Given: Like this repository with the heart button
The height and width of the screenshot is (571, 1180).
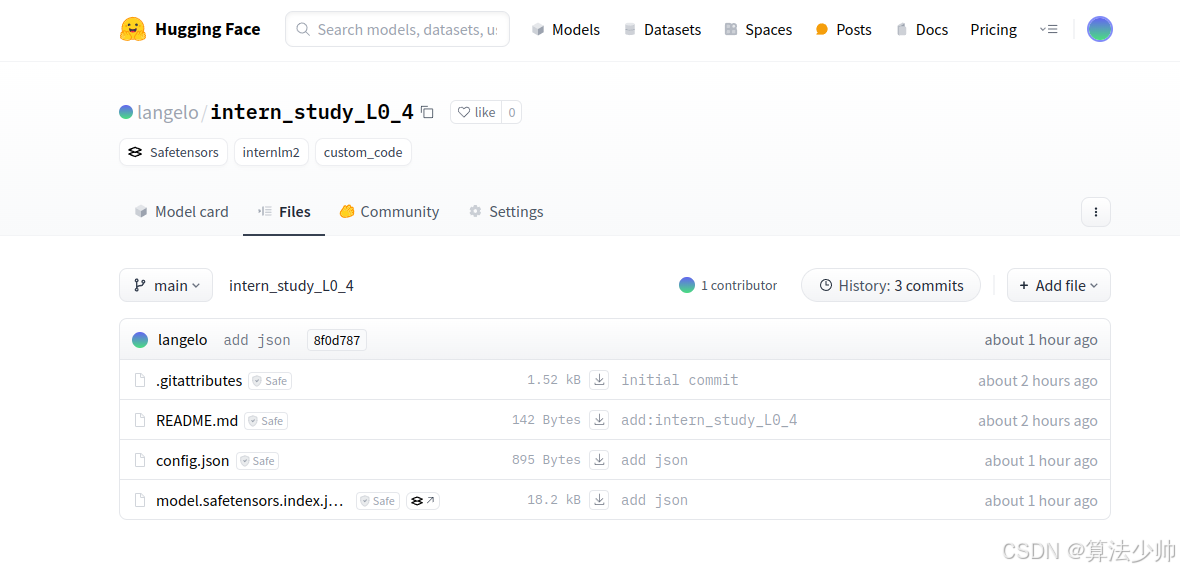Looking at the screenshot, I should click(x=476, y=112).
